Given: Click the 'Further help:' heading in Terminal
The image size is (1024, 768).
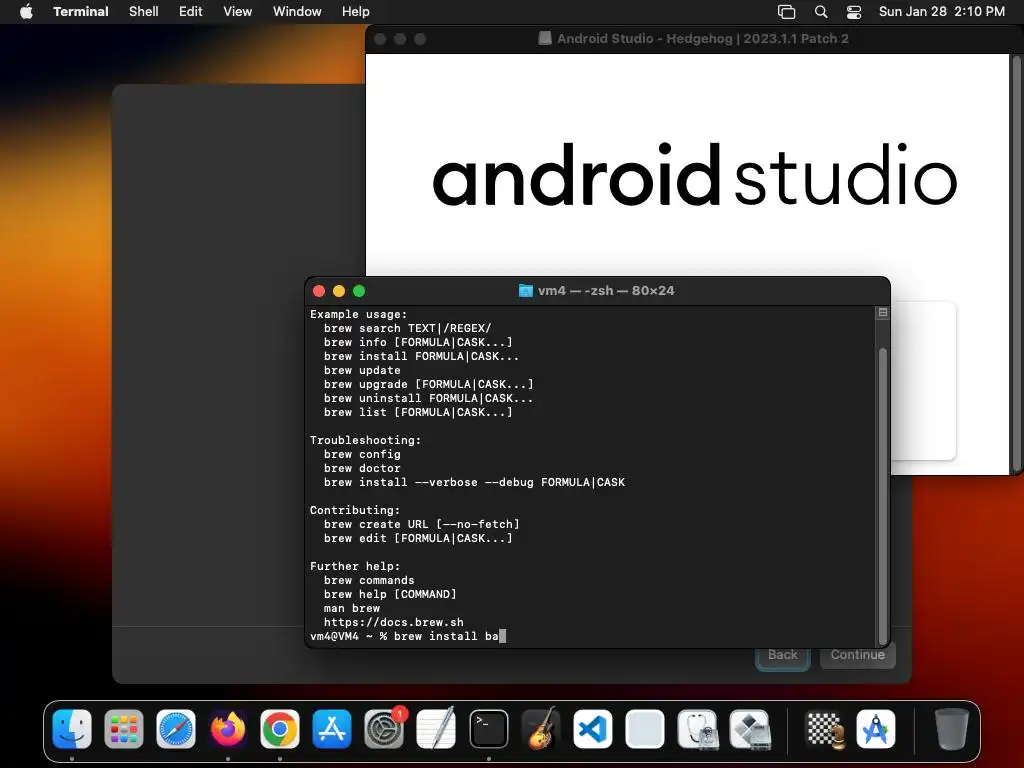Looking at the screenshot, I should click(x=355, y=566).
